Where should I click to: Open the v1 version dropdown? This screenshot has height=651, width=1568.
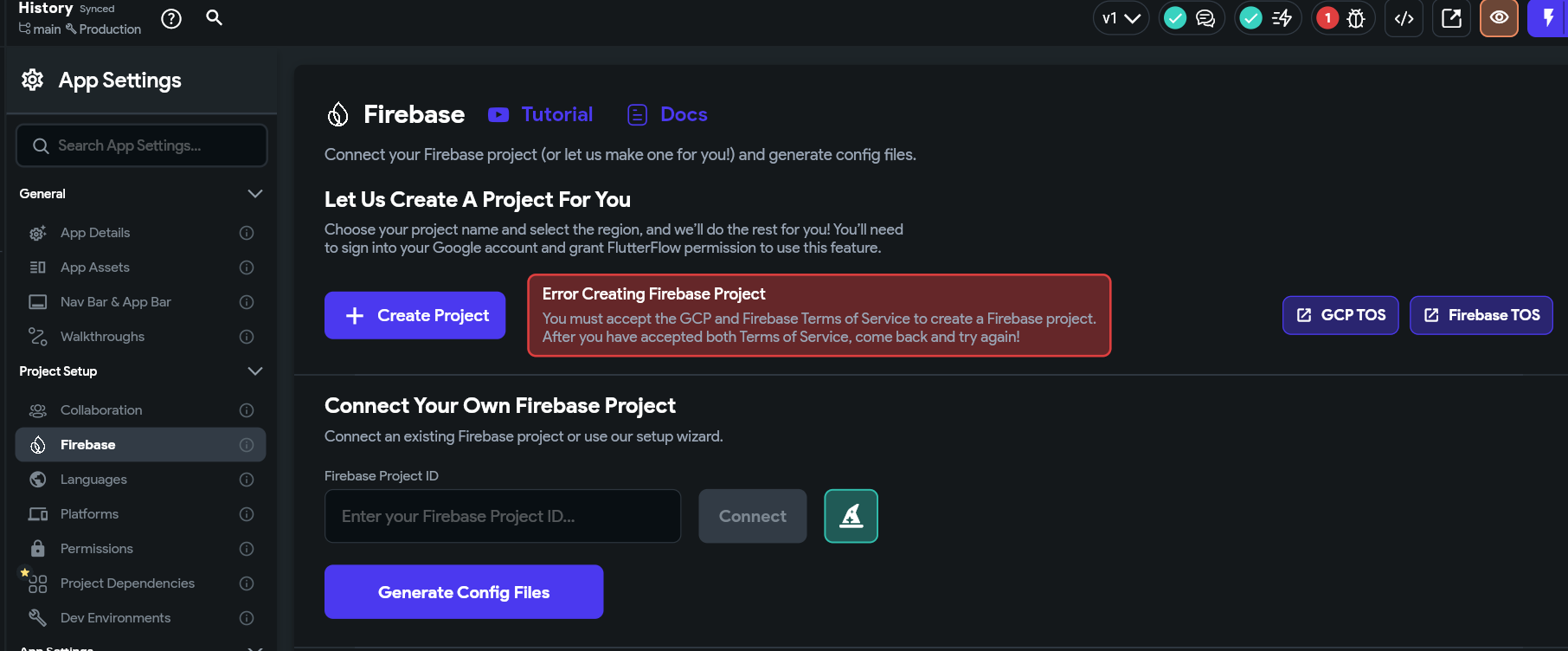pyautogui.click(x=1121, y=18)
